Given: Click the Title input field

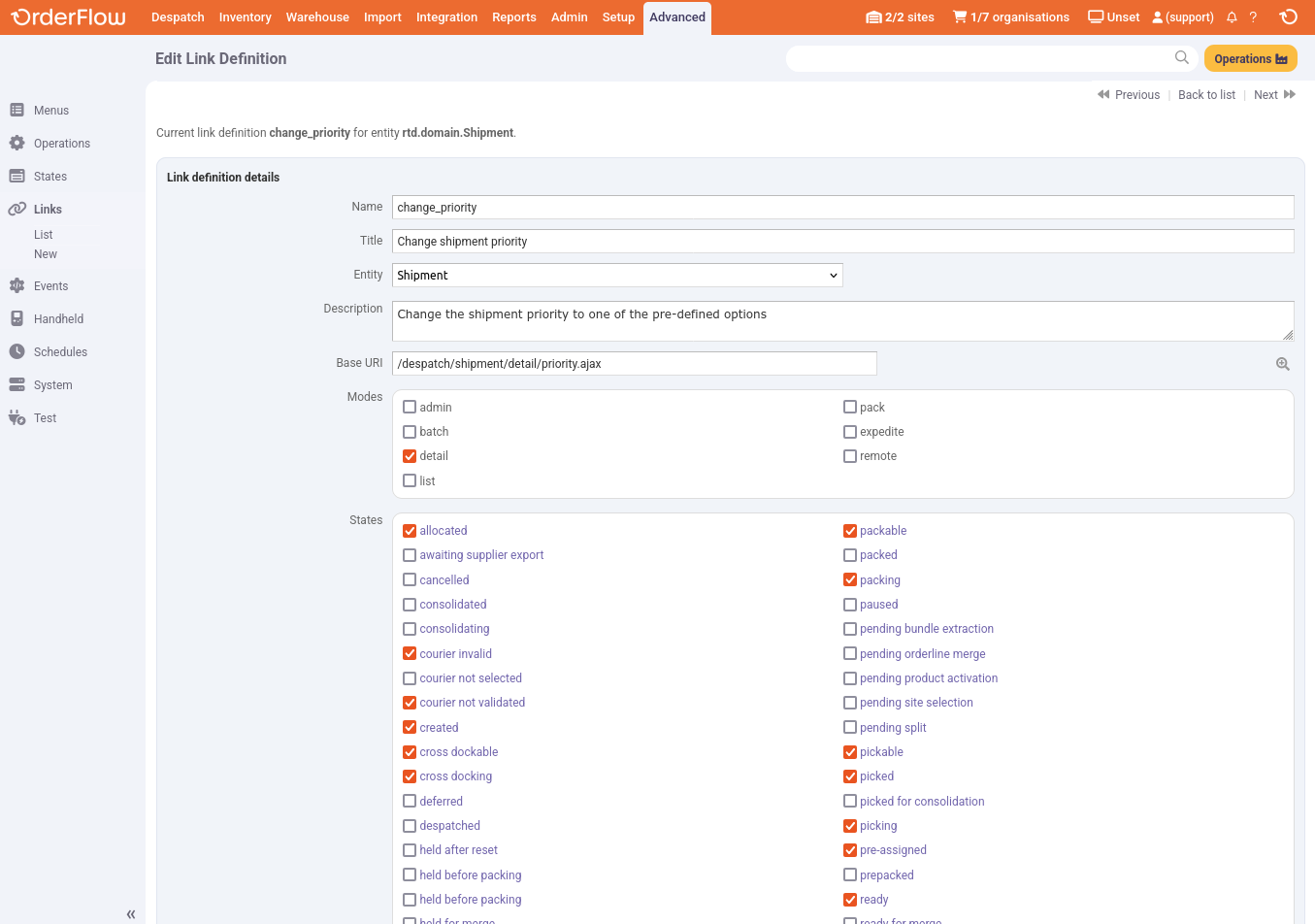Looking at the screenshot, I should [x=842, y=242].
